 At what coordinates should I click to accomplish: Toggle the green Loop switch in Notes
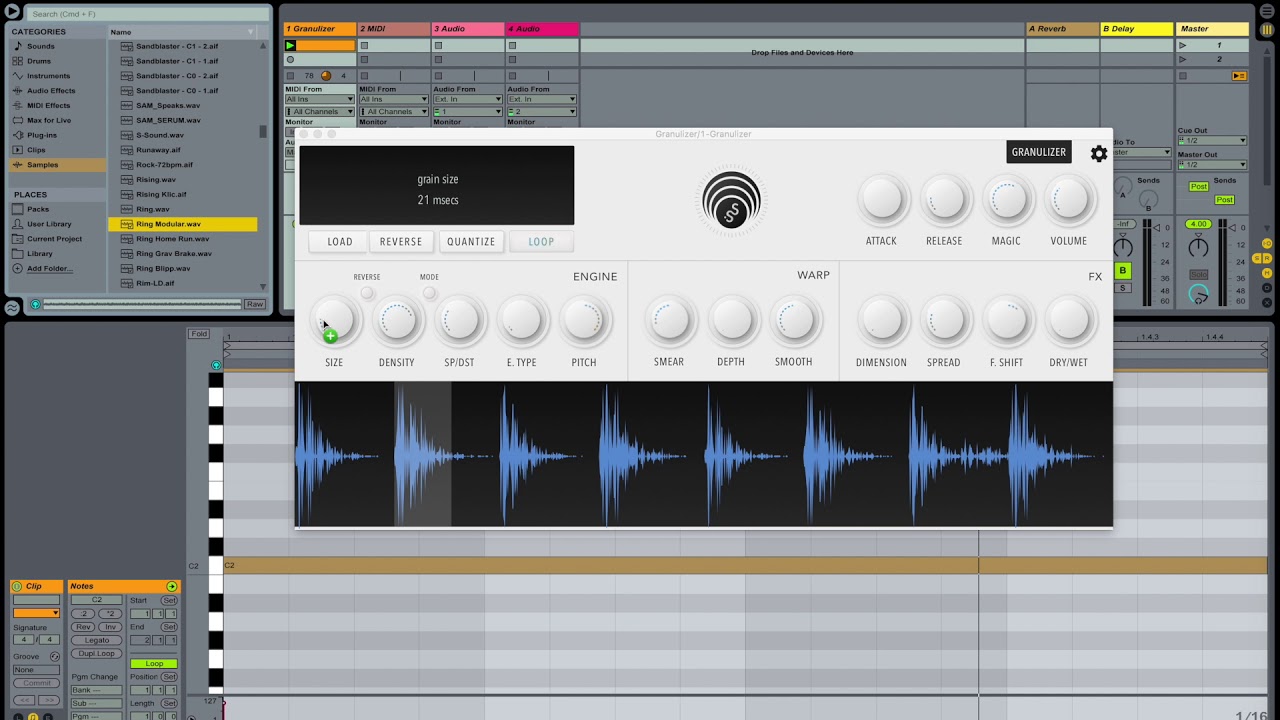click(x=154, y=664)
